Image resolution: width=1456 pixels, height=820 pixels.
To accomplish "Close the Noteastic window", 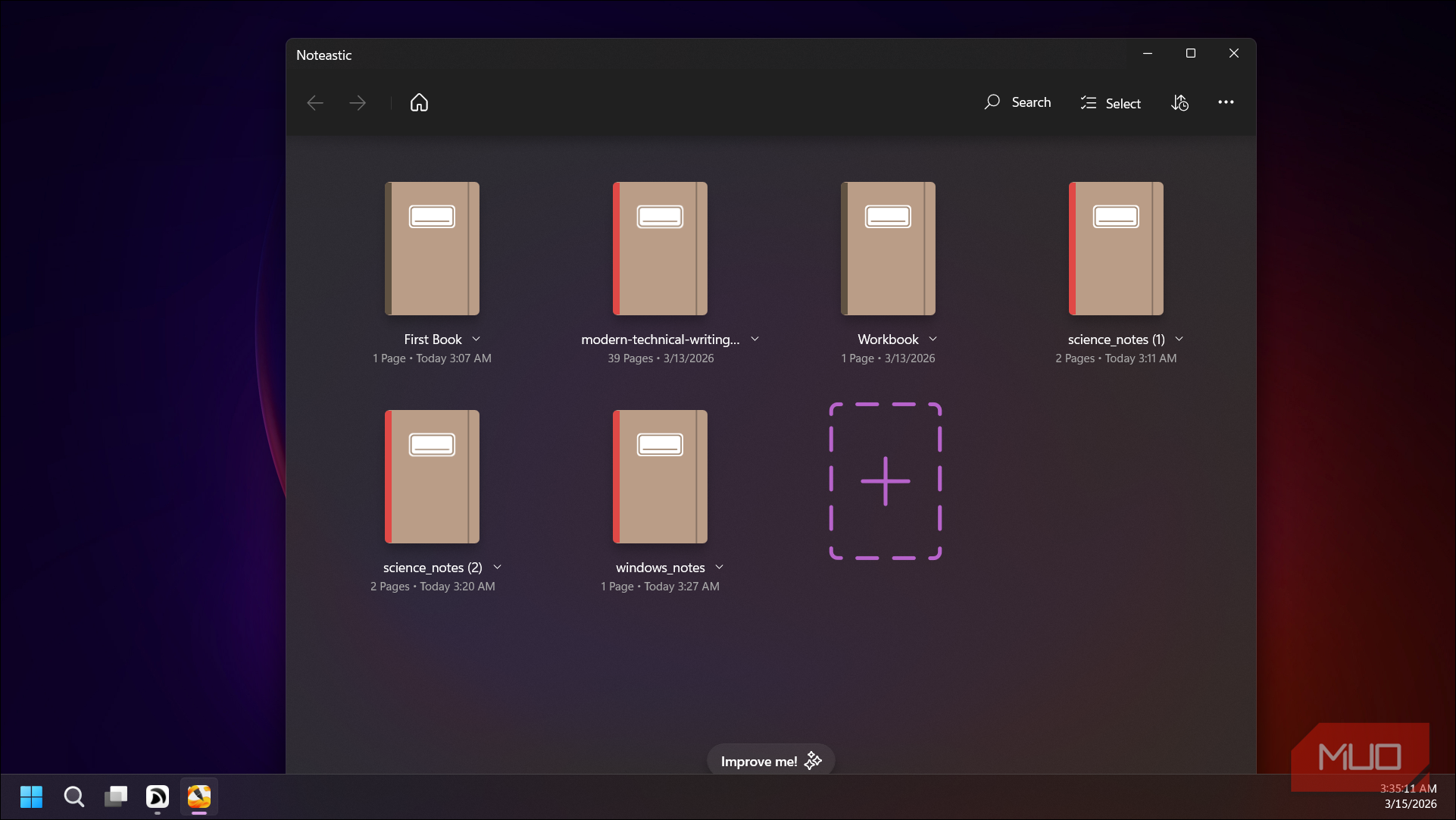I will click(x=1234, y=53).
